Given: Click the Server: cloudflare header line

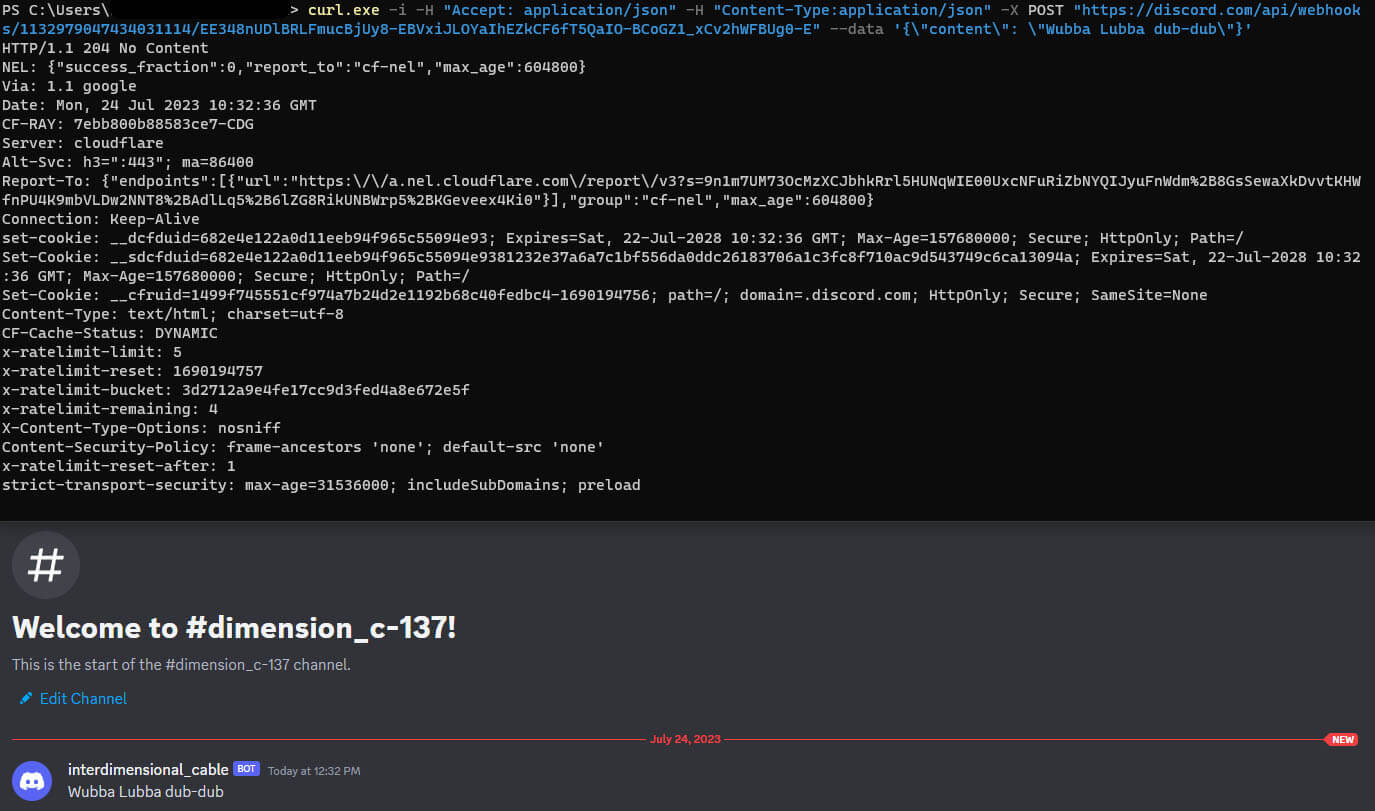Looking at the screenshot, I should pyautogui.click(x=82, y=143).
